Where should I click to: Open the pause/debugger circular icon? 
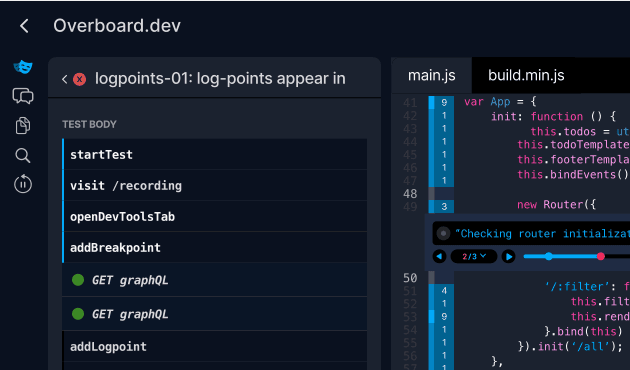tap(23, 184)
